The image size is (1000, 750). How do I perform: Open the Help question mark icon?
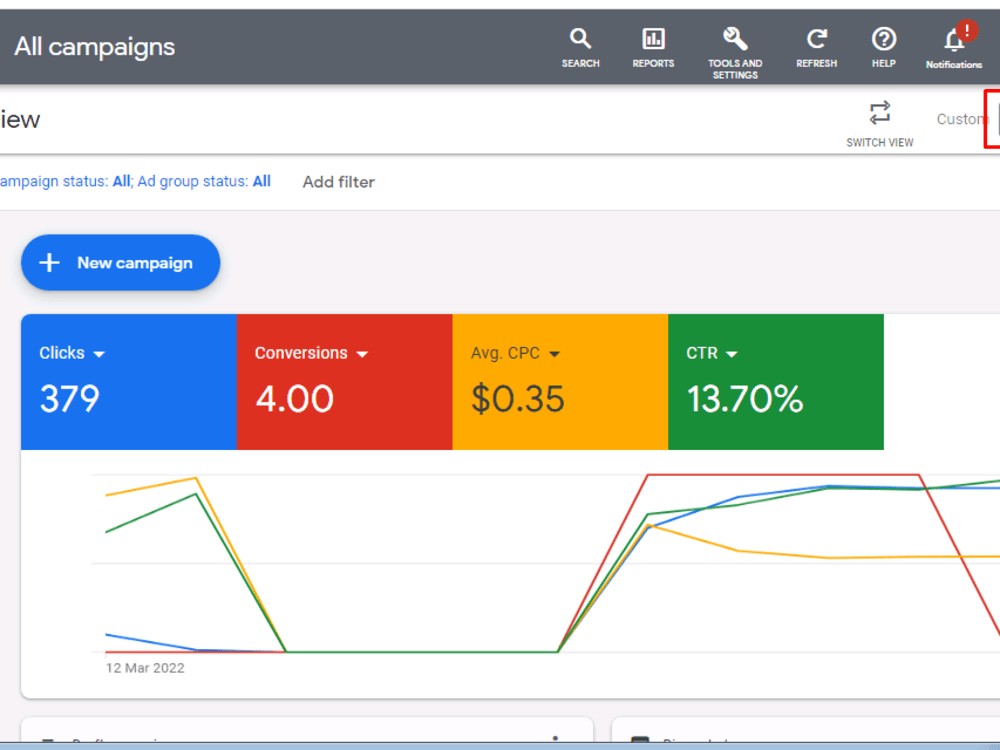[883, 48]
